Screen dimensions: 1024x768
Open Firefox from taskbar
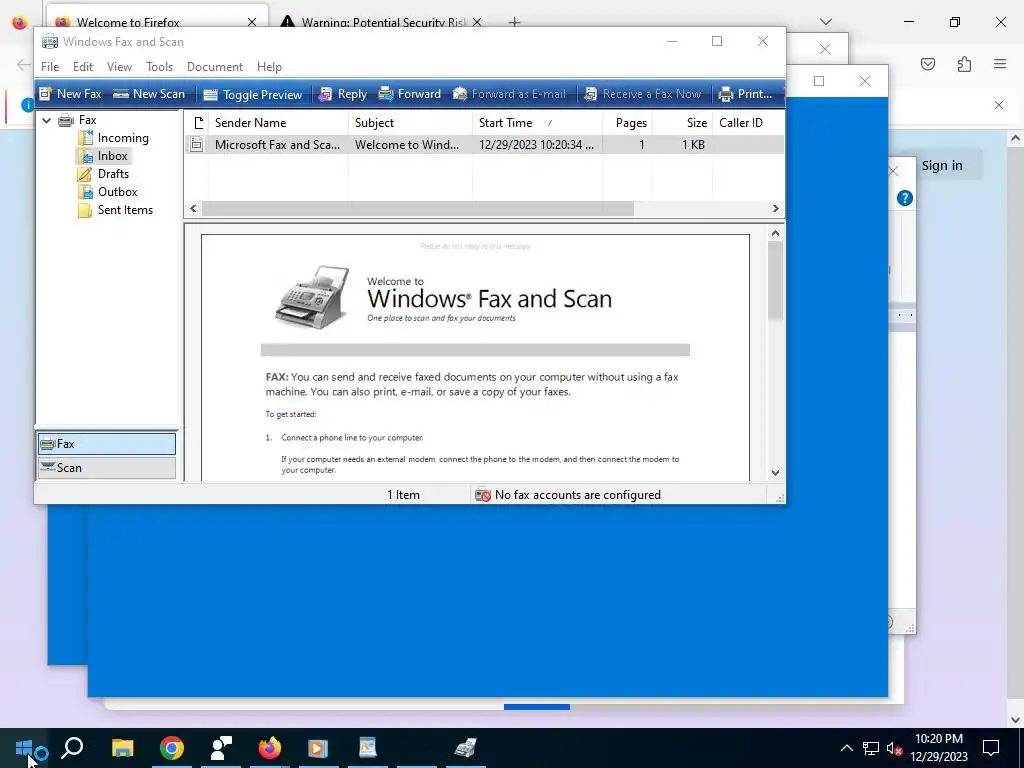click(269, 748)
